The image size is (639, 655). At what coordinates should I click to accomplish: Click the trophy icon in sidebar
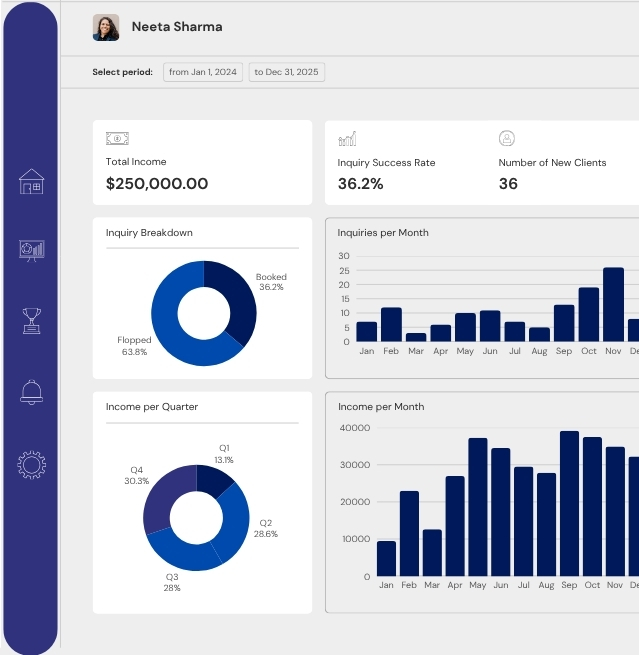tap(32, 321)
